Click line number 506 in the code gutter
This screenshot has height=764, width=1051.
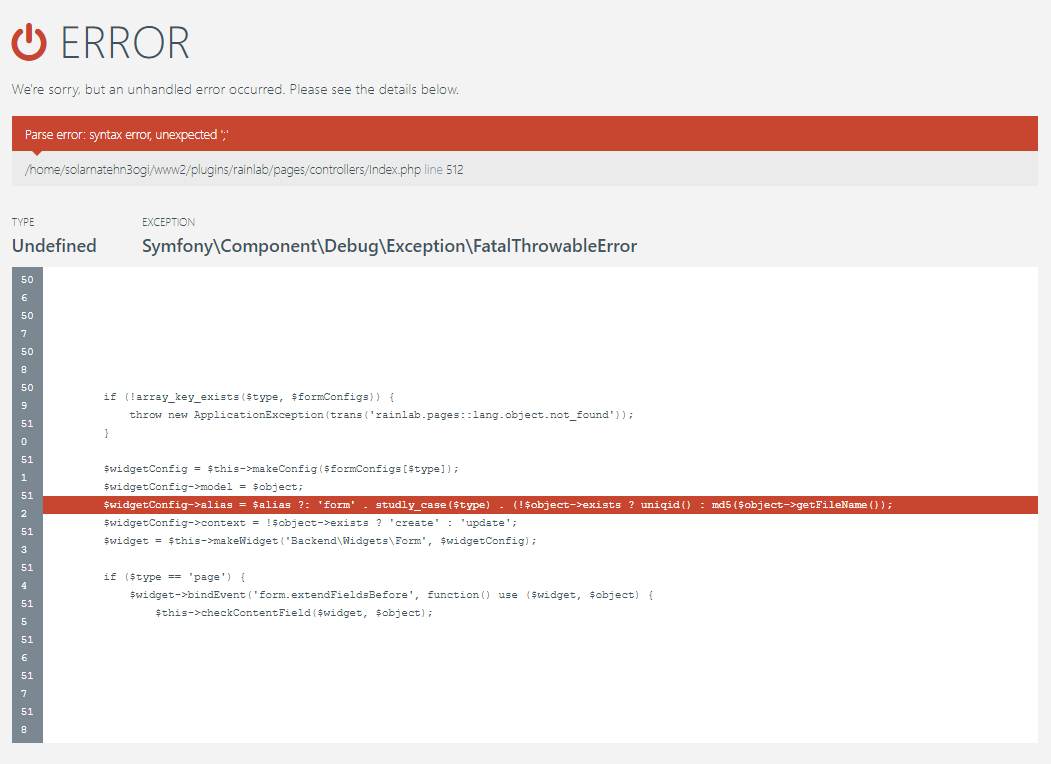tap(26, 289)
